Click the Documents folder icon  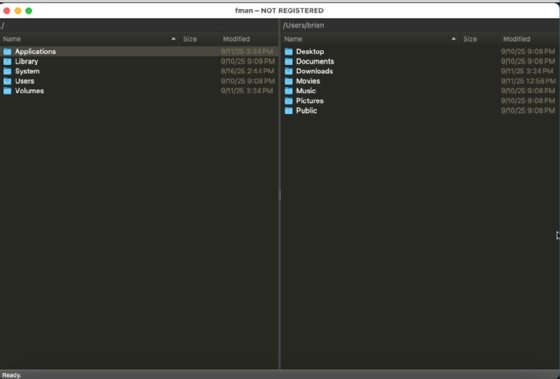click(x=289, y=61)
